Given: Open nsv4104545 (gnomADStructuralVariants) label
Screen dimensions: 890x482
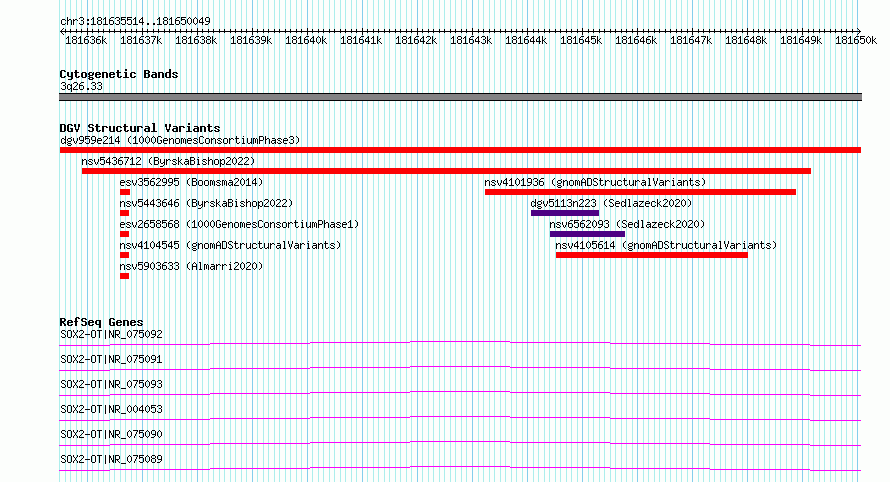Looking at the screenshot, I should [230, 245].
